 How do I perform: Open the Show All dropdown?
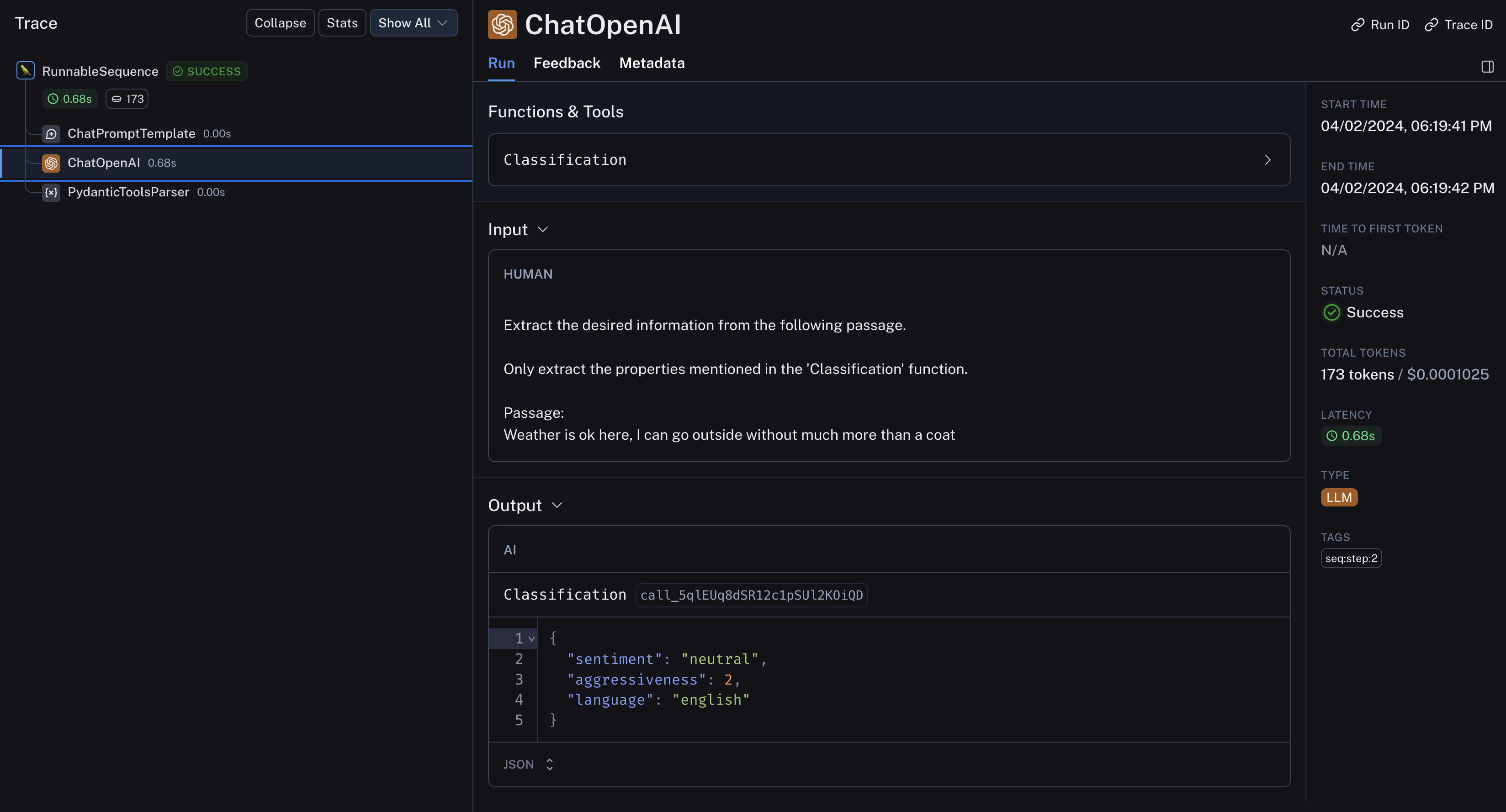tap(413, 23)
